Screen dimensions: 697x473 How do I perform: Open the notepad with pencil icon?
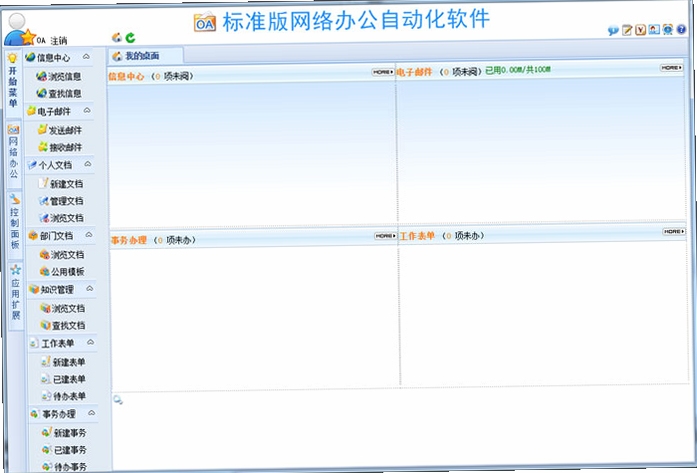tap(627, 30)
